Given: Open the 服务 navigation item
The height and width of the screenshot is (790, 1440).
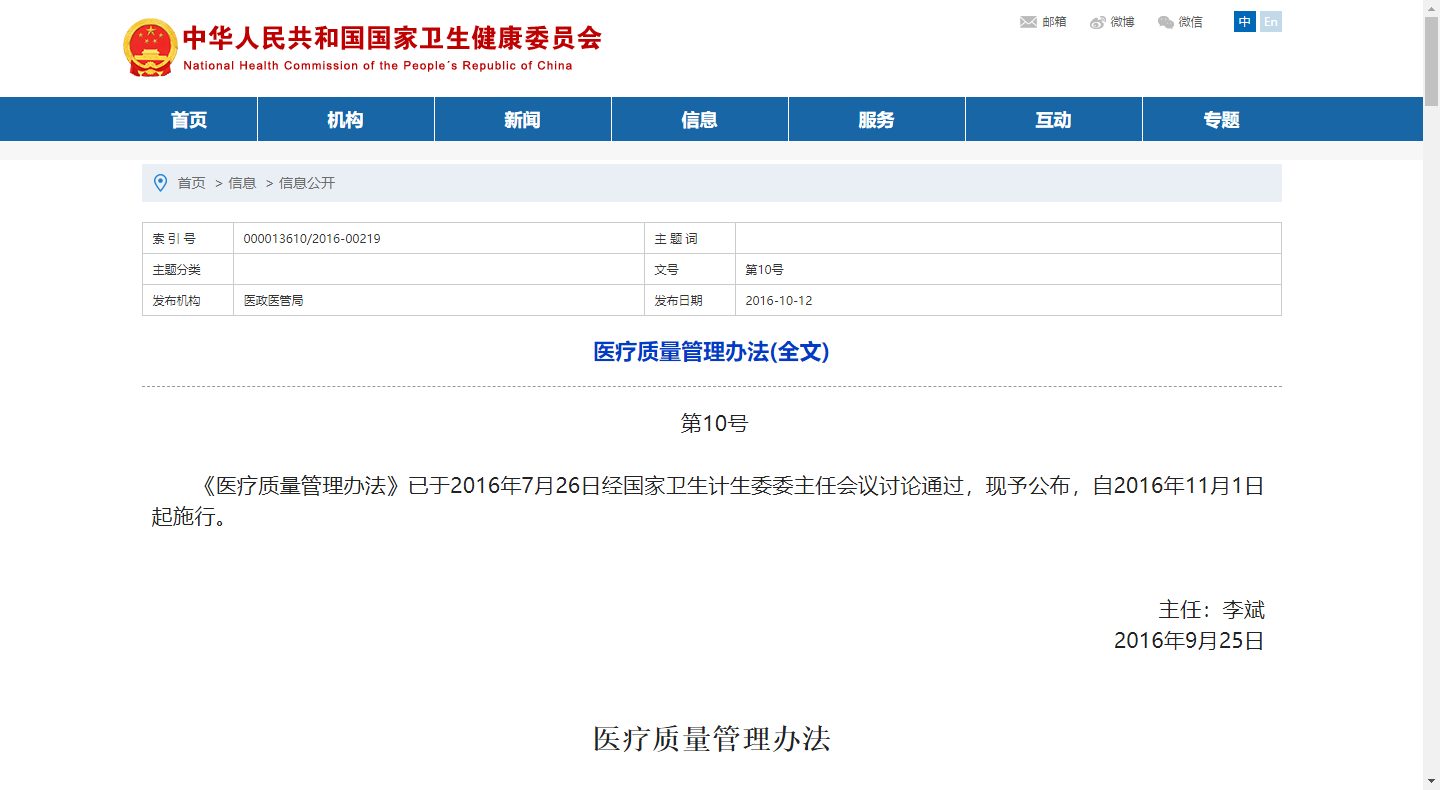Looking at the screenshot, I should pos(876,120).
